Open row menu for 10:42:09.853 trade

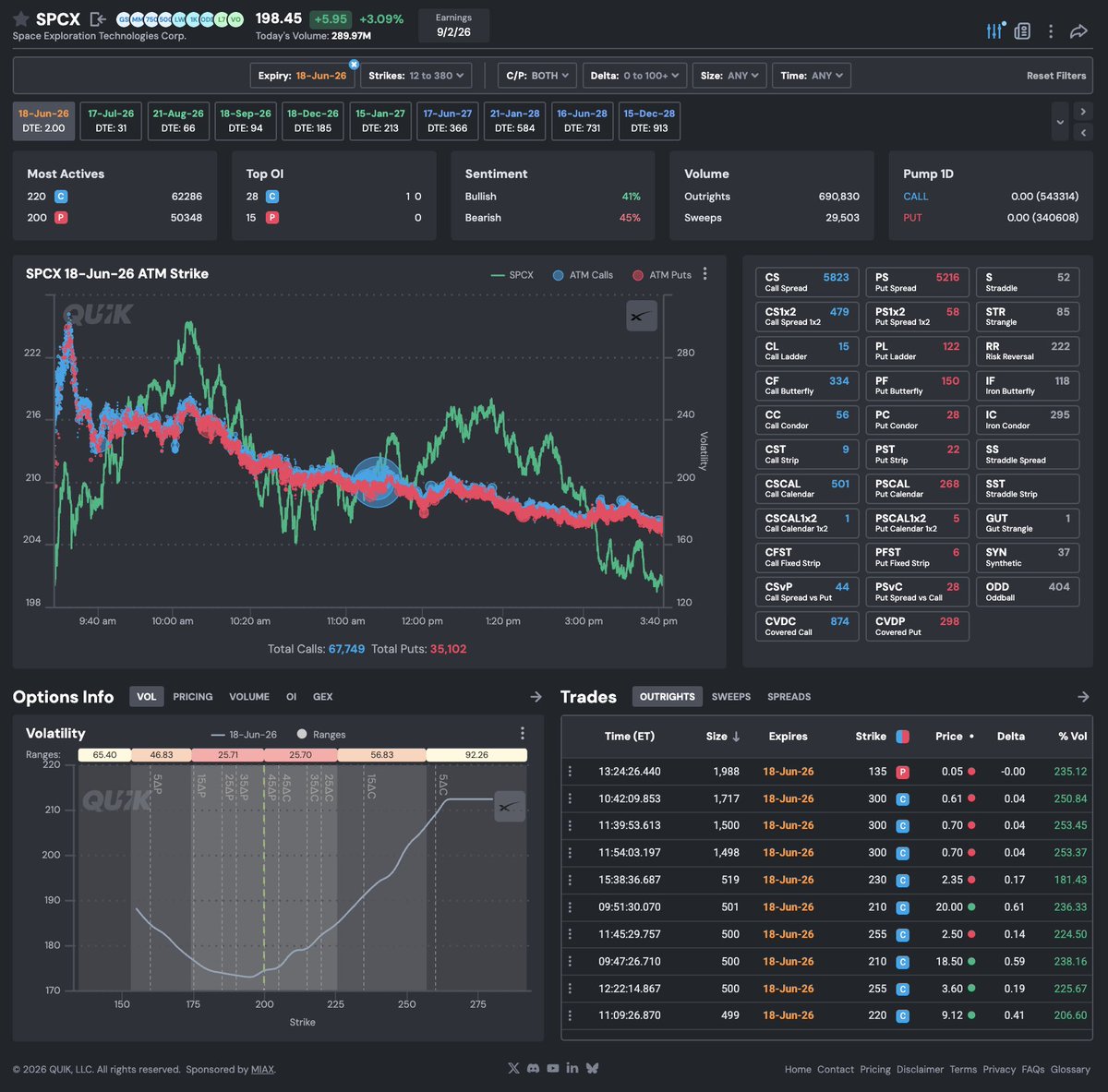[x=570, y=798]
